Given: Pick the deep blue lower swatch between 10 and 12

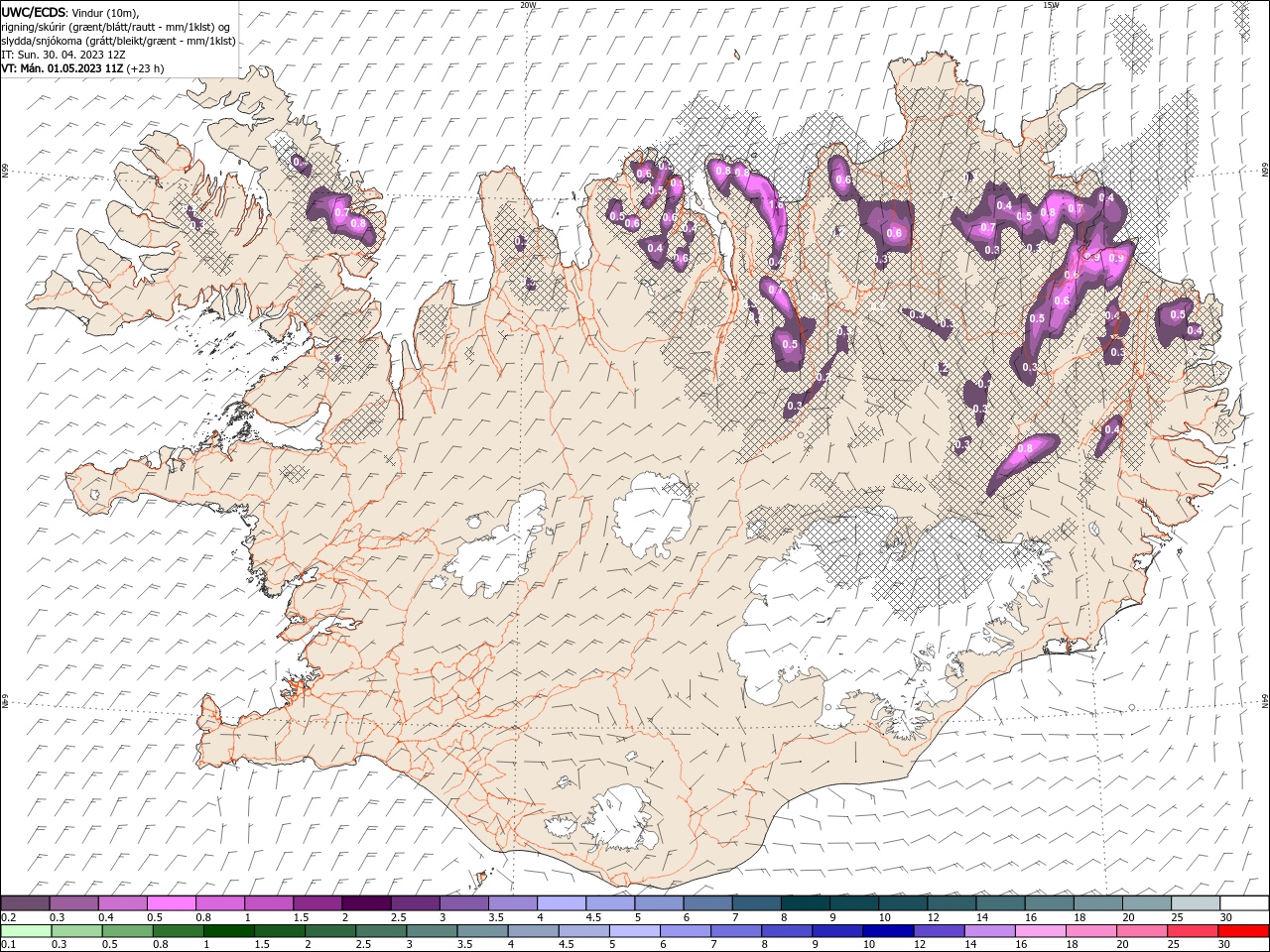Looking at the screenshot, I should click(x=888, y=931).
